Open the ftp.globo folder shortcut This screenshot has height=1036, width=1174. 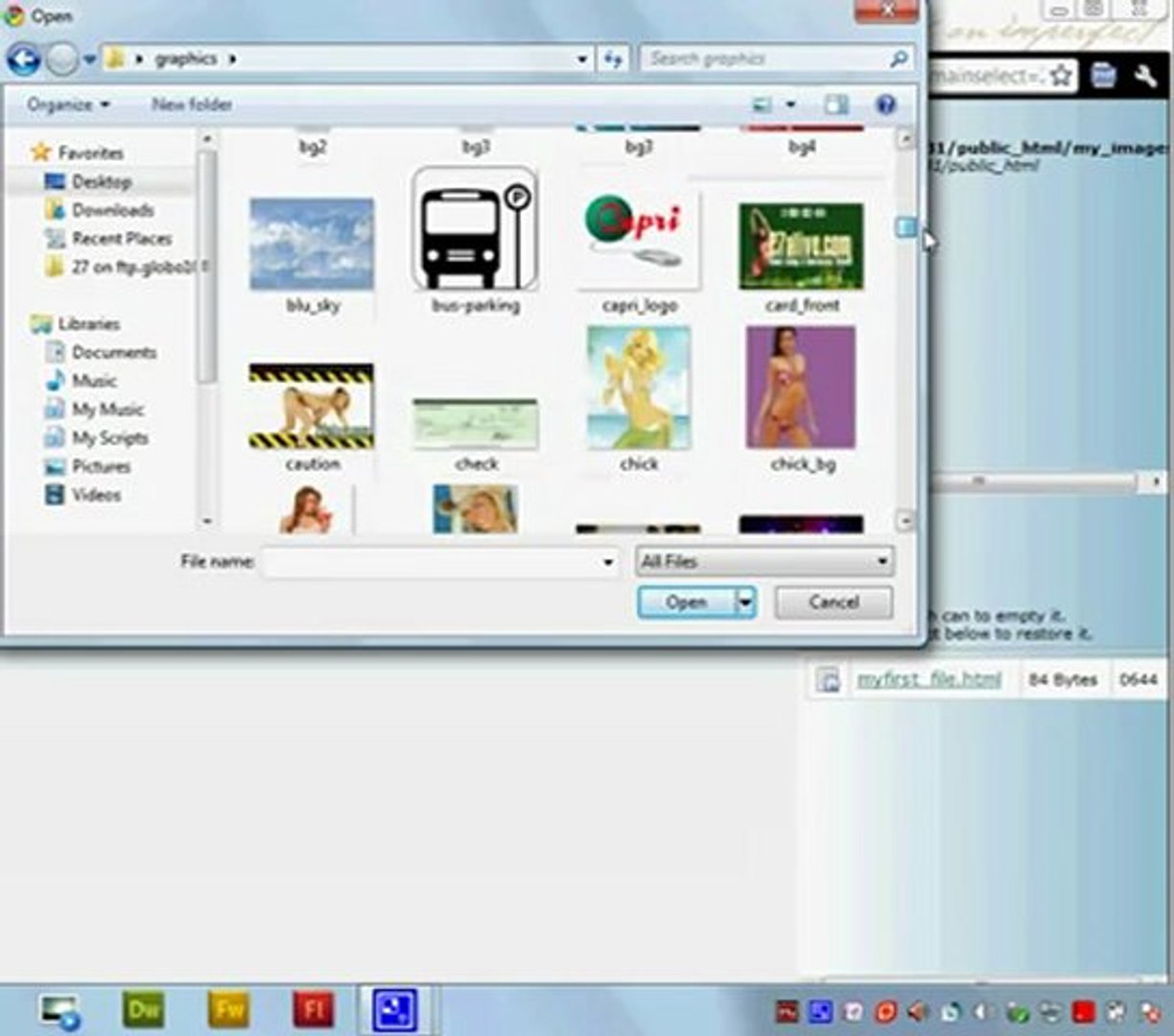[x=124, y=267]
